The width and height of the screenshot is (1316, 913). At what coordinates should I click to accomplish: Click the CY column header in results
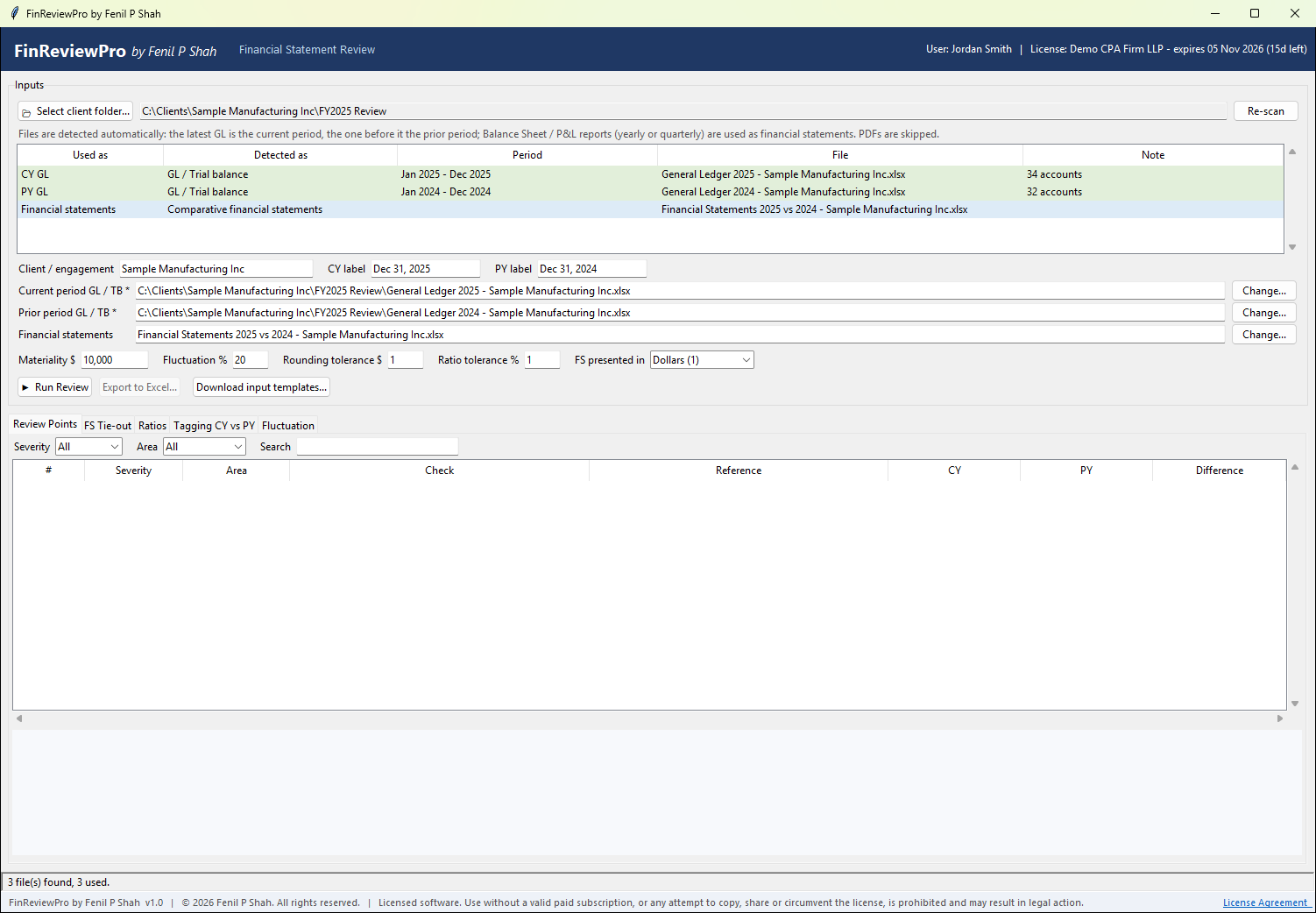pyautogui.click(x=954, y=471)
